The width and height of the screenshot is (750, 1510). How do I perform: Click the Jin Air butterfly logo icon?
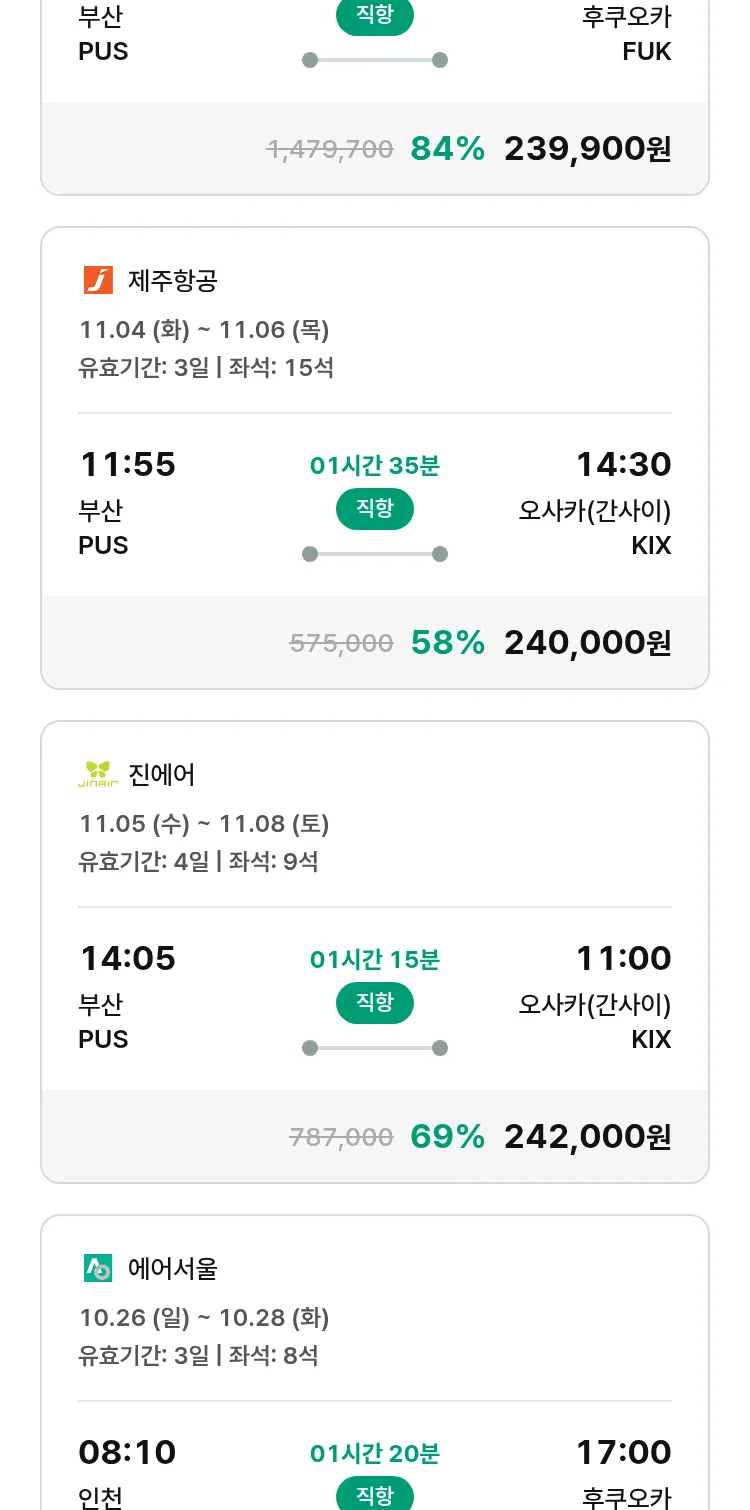(x=98, y=774)
